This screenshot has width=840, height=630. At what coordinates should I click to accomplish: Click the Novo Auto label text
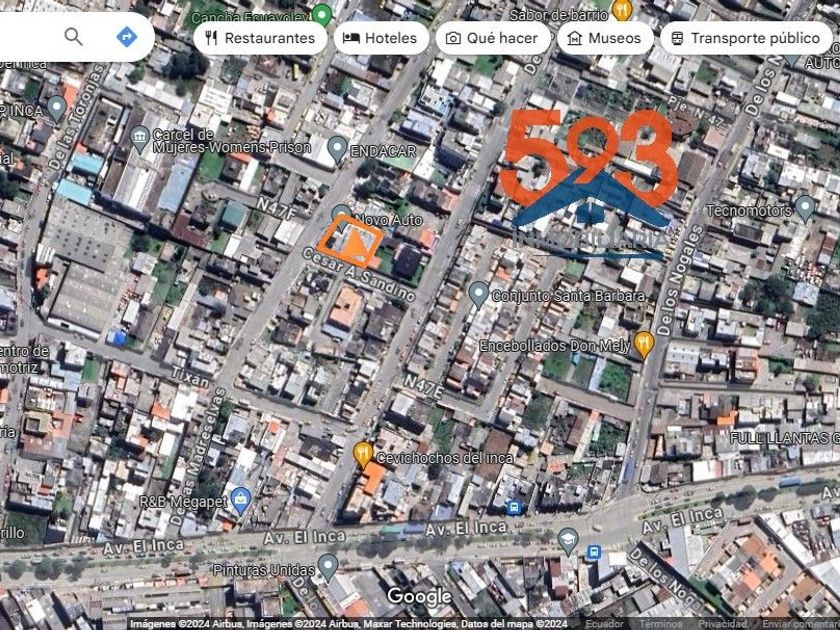click(389, 220)
